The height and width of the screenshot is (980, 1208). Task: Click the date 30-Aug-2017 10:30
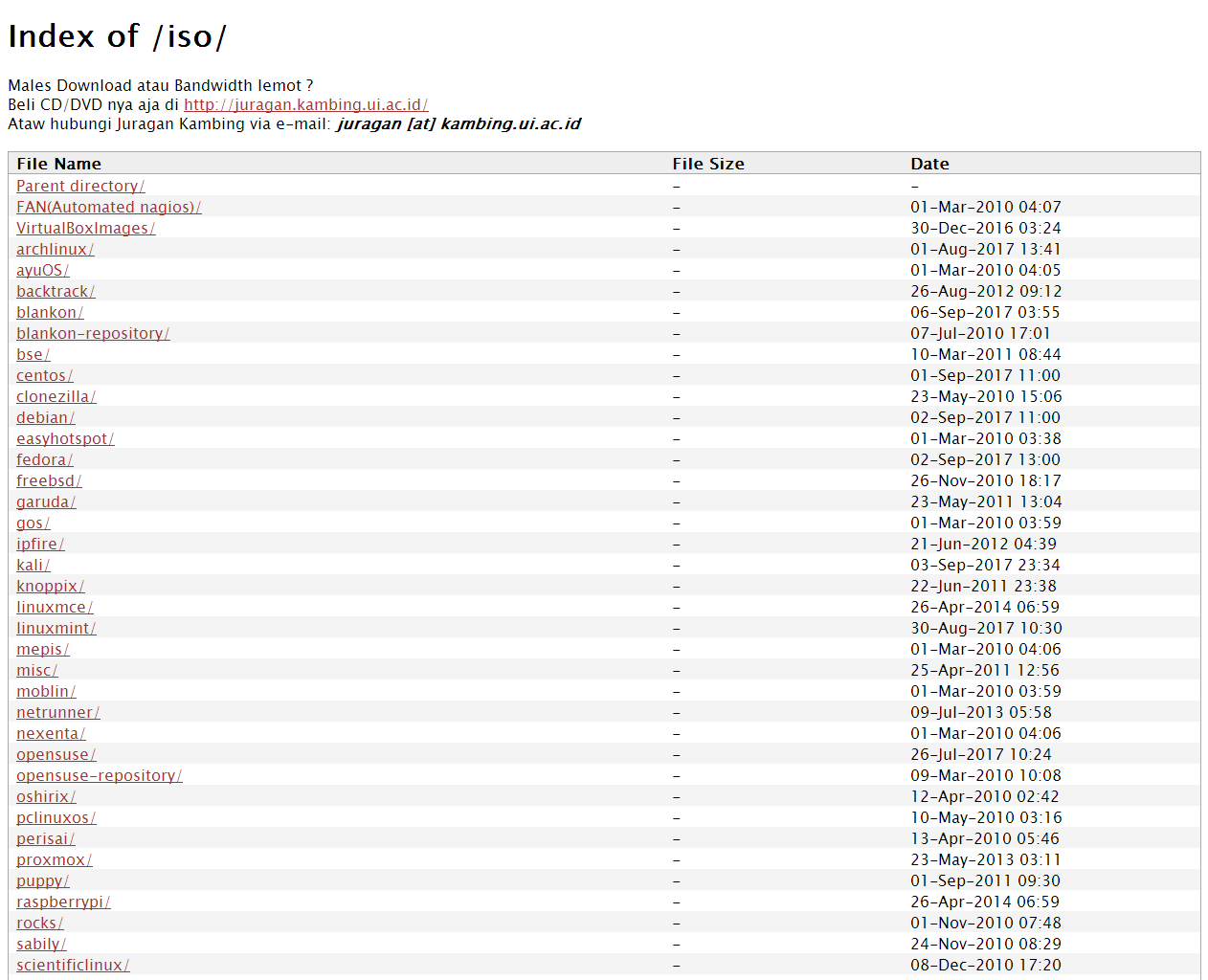click(x=986, y=628)
